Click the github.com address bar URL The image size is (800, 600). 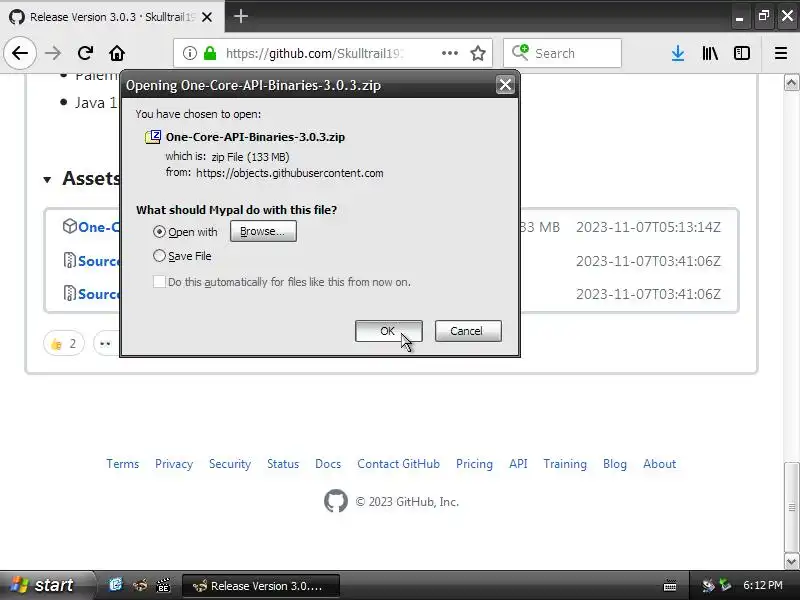click(315, 53)
